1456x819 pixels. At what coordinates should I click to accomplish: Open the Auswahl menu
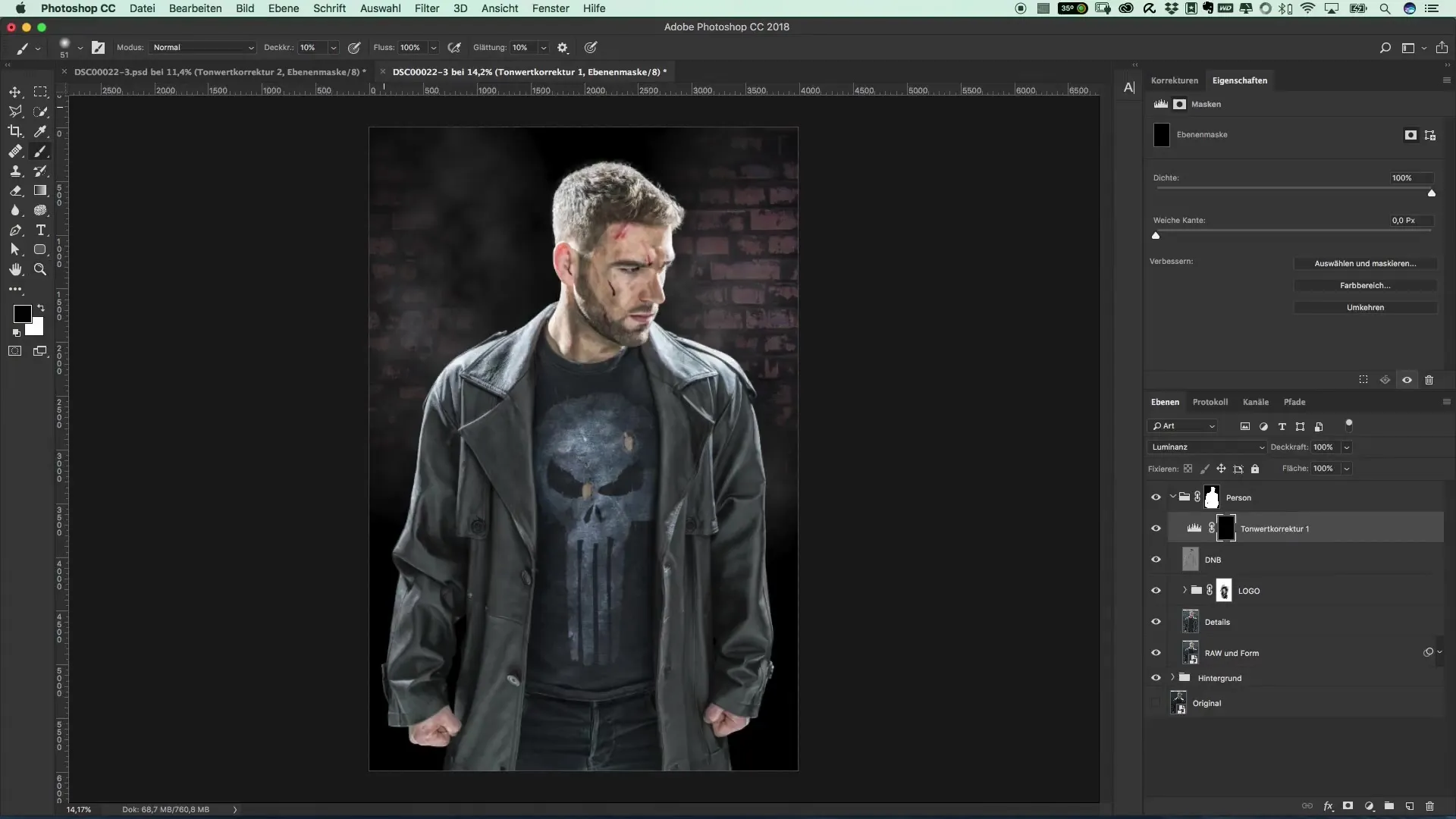pos(380,8)
